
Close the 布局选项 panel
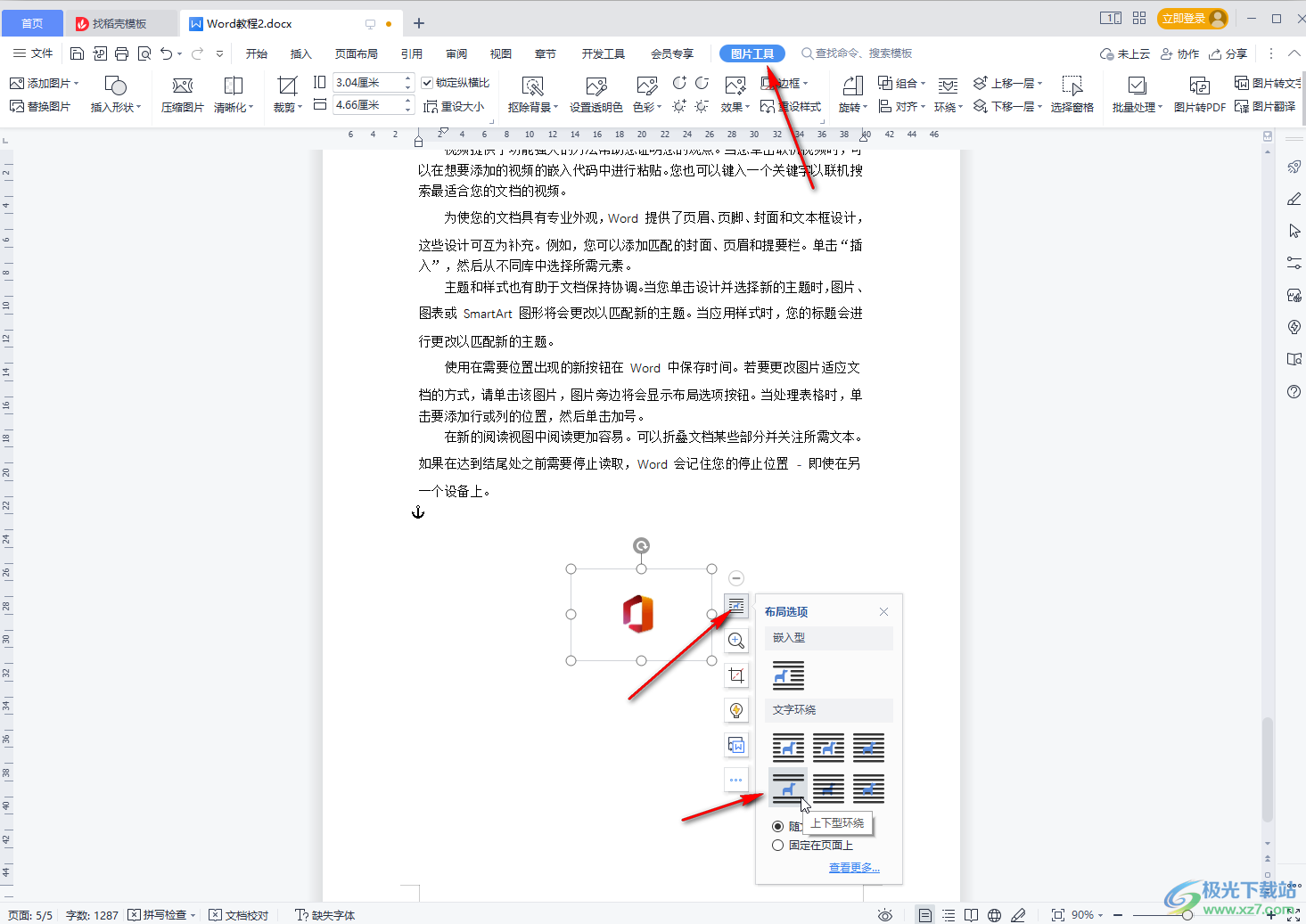click(x=883, y=611)
